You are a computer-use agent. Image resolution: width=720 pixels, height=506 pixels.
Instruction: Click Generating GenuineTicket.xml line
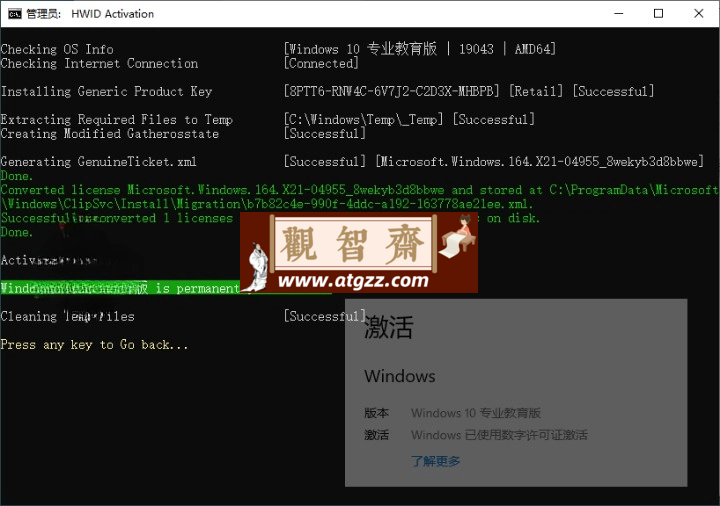point(99,162)
